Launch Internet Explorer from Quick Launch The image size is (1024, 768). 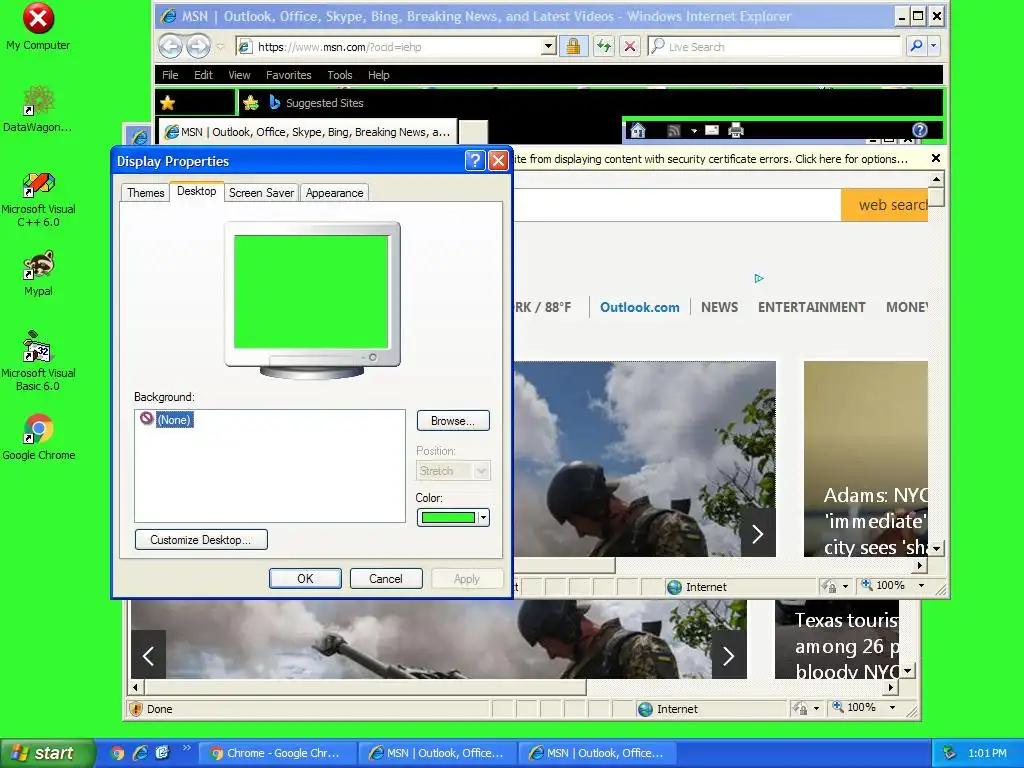[140, 753]
